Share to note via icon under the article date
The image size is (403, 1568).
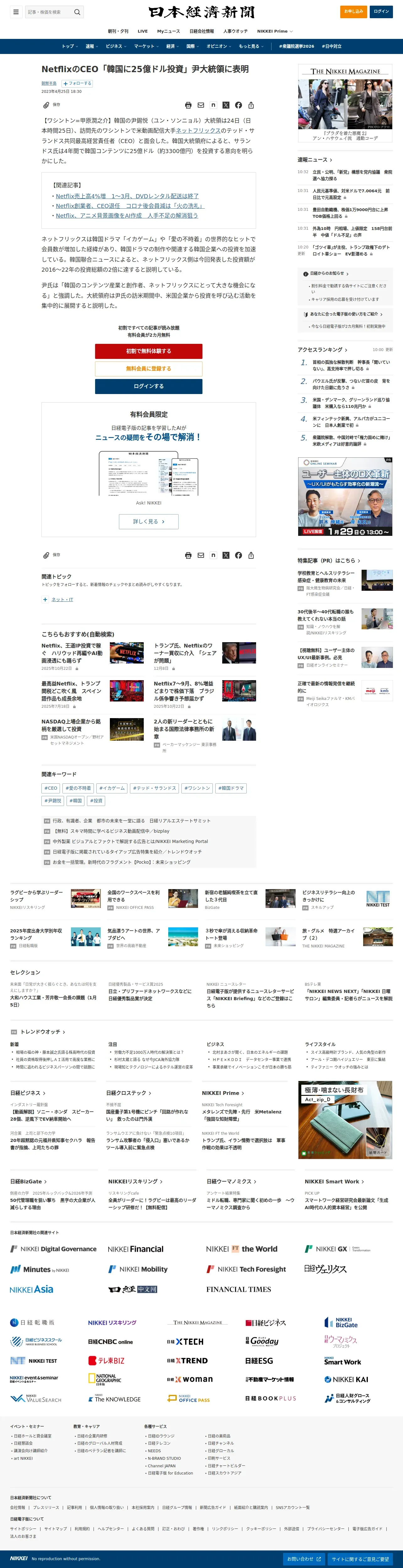213,105
